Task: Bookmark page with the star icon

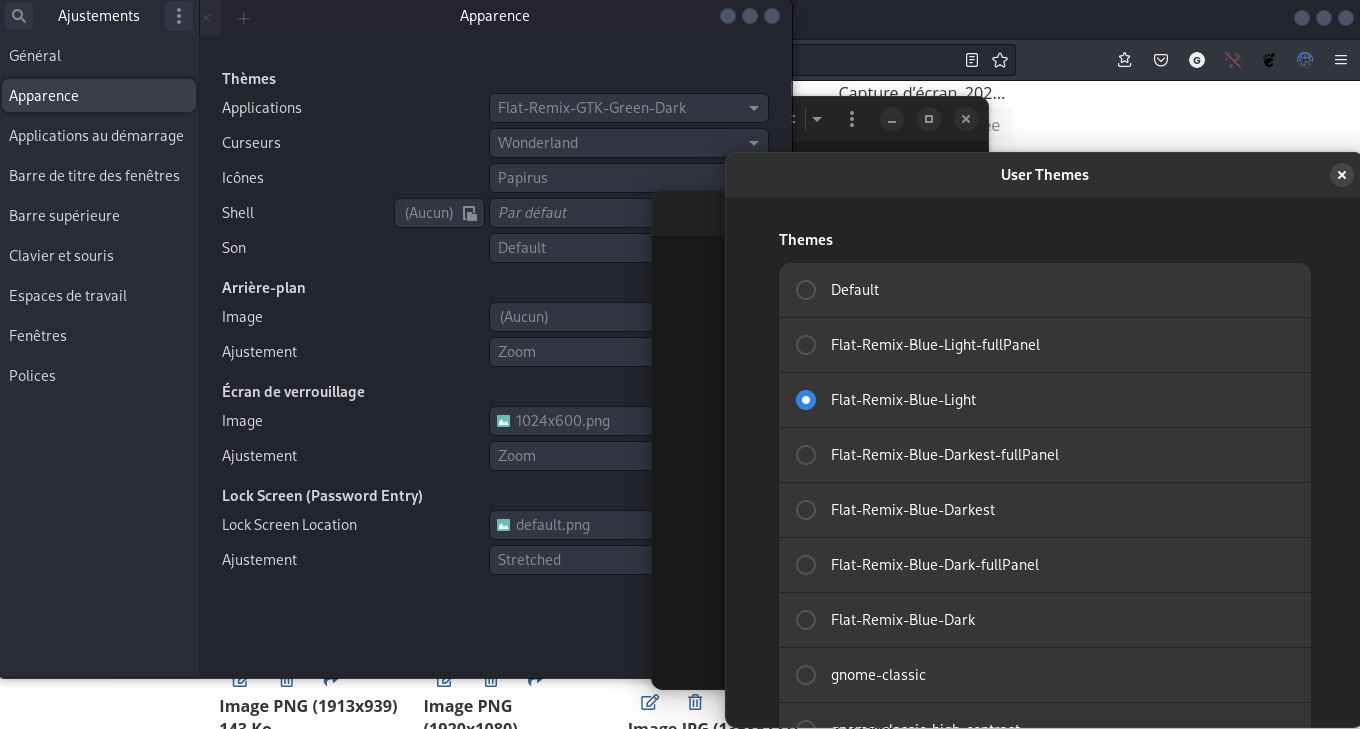Action: [1000, 60]
